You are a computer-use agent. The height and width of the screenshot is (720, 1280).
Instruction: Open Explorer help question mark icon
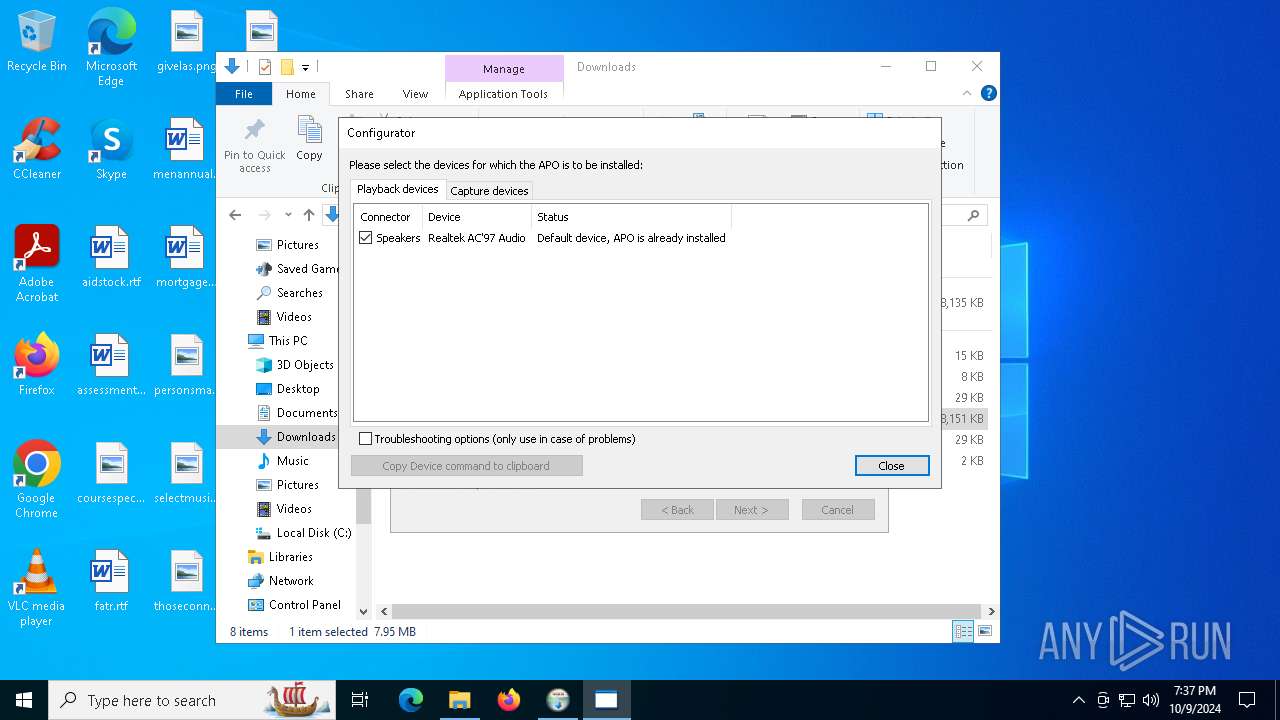pyautogui.click(x=988, y=93)
